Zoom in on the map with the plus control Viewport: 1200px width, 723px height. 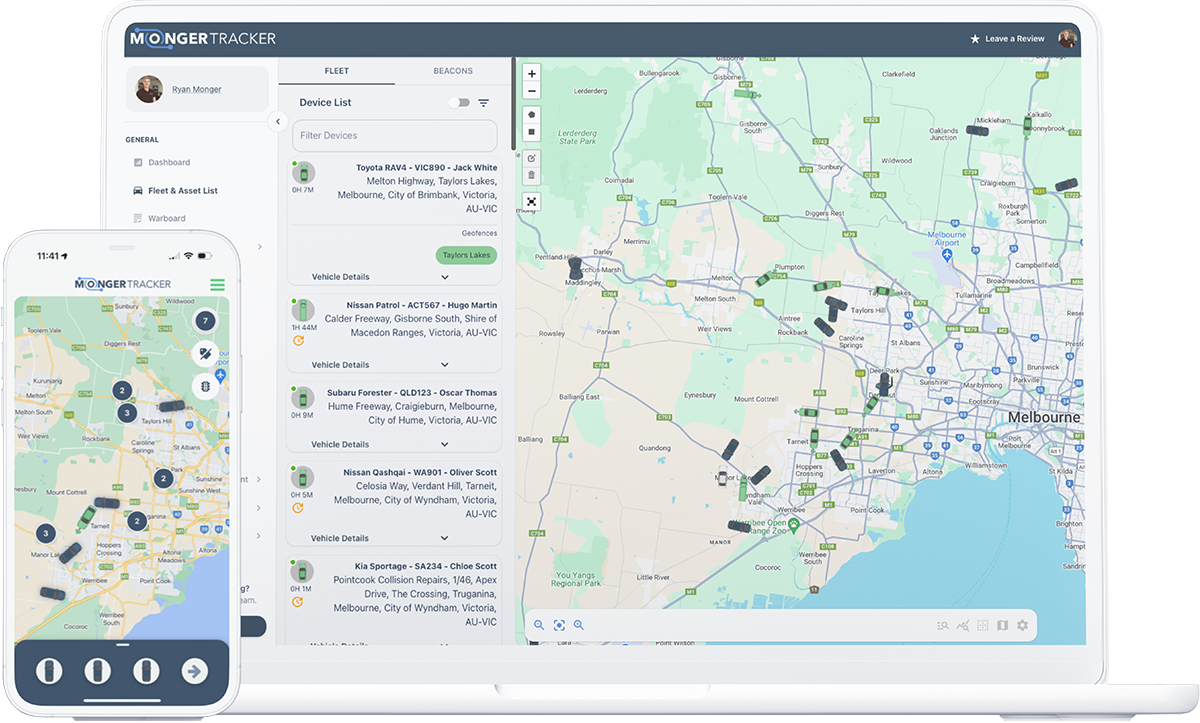pyautogui.click(x=531, y=74)
